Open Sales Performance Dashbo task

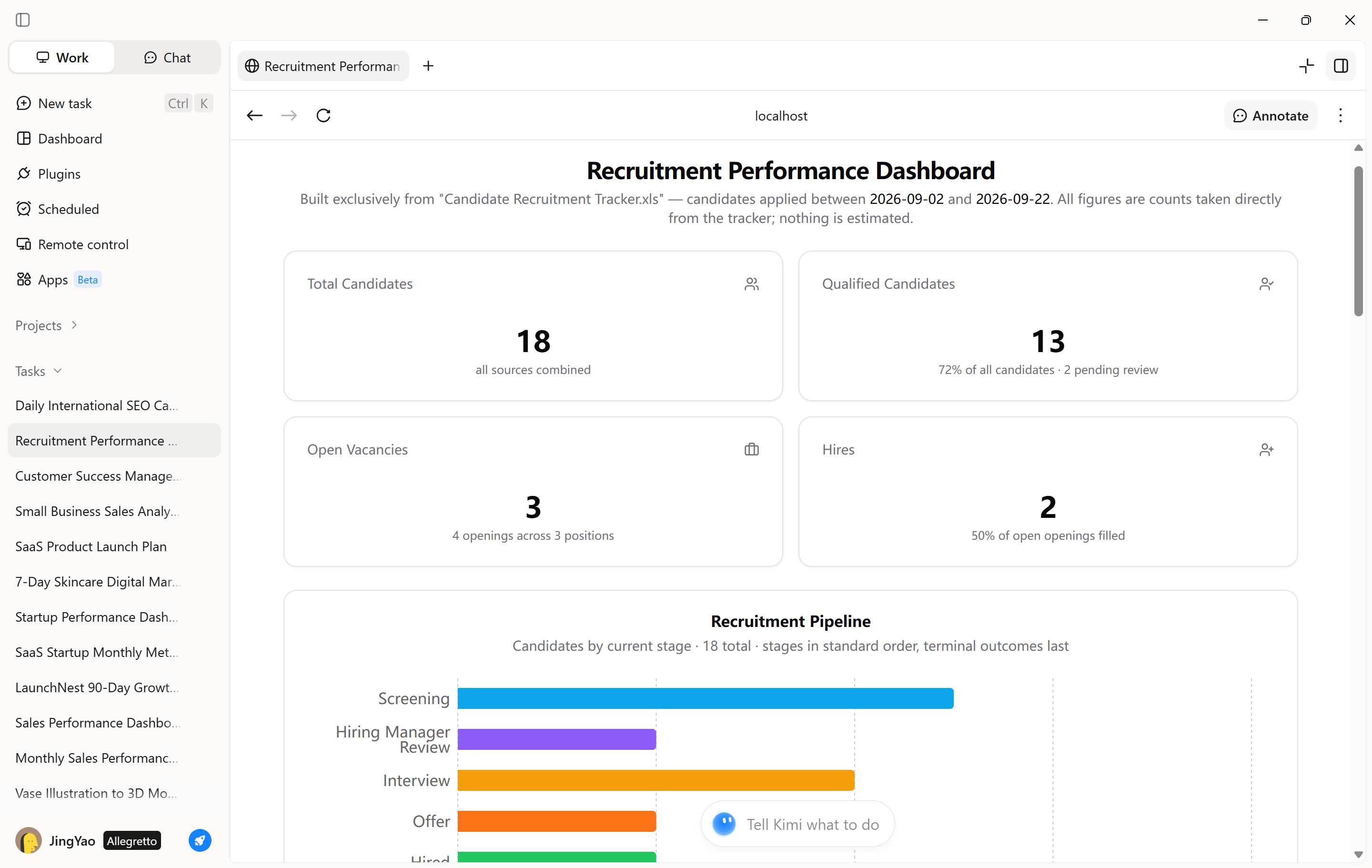point(114,723)
